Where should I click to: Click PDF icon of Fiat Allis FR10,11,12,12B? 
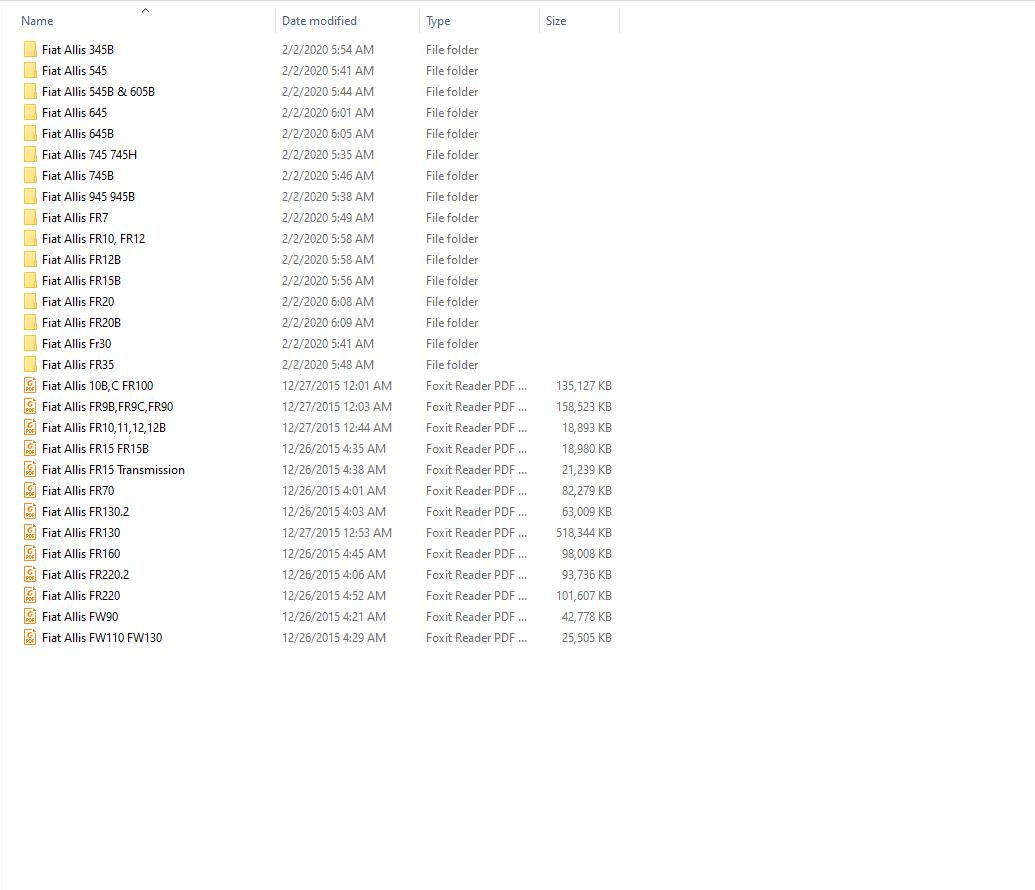coord(30,428)
